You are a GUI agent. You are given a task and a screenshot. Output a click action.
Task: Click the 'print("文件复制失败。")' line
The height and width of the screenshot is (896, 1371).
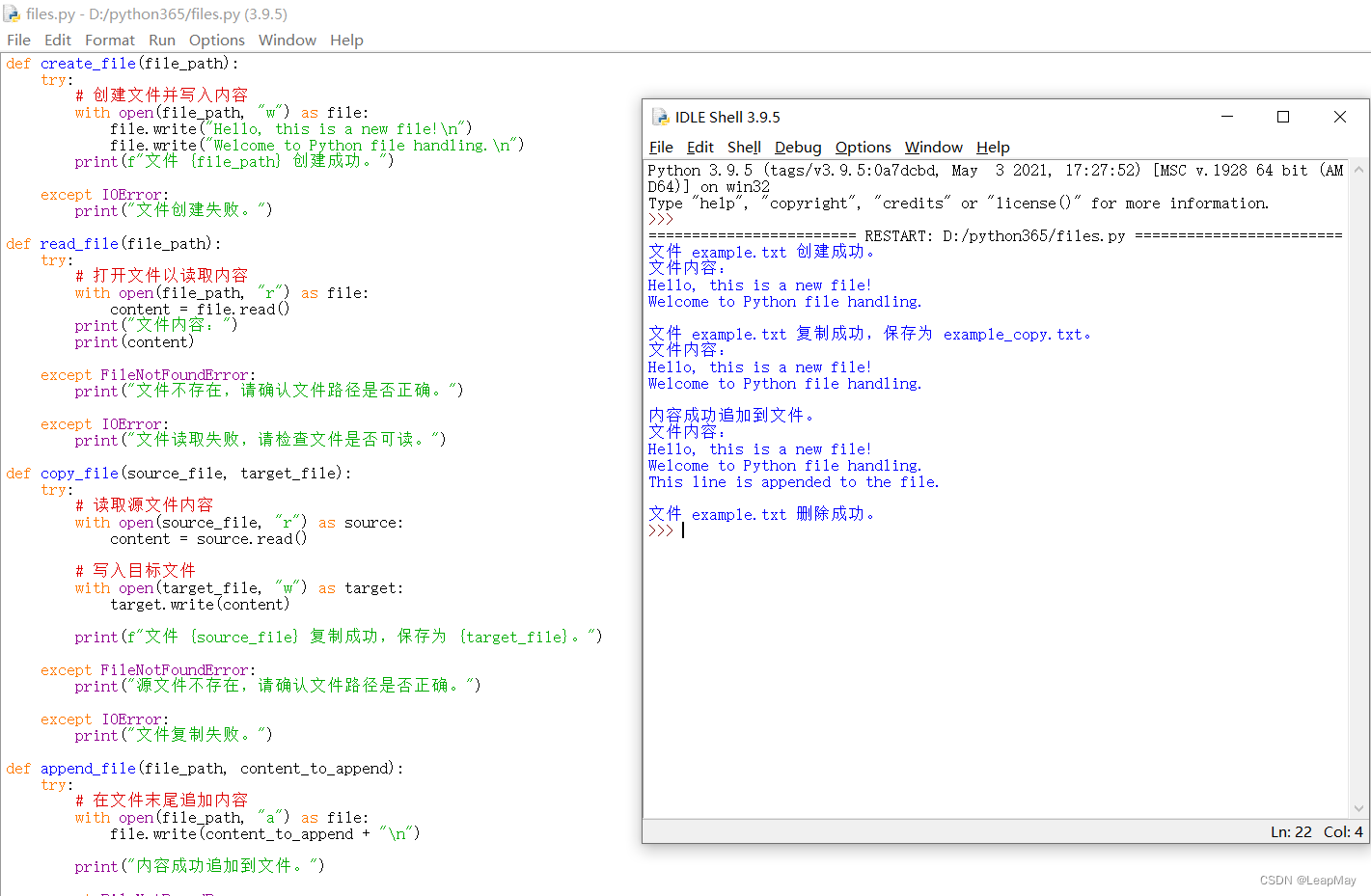coord(174,735)
